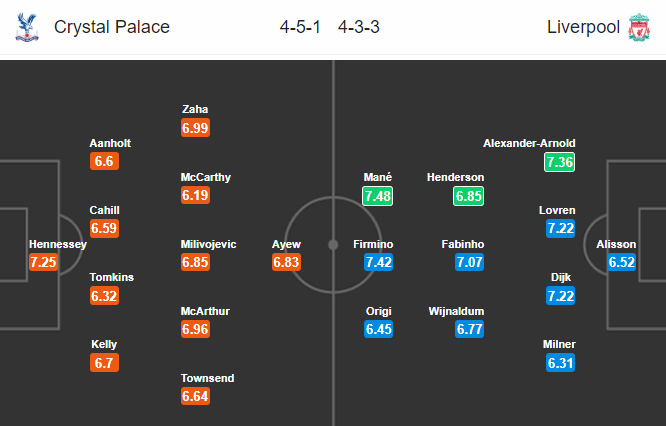The height and width of the screenshot is (426, 666).
Task: Click Alexander-Arnold's 7.36 rating badge
Action: point(560,162)
